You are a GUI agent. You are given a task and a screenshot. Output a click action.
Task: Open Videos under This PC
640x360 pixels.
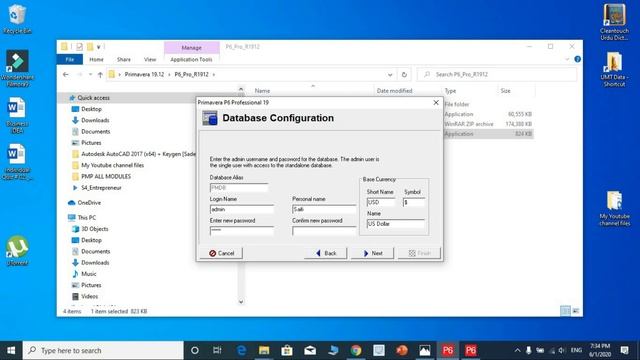[x=89, y=296]
